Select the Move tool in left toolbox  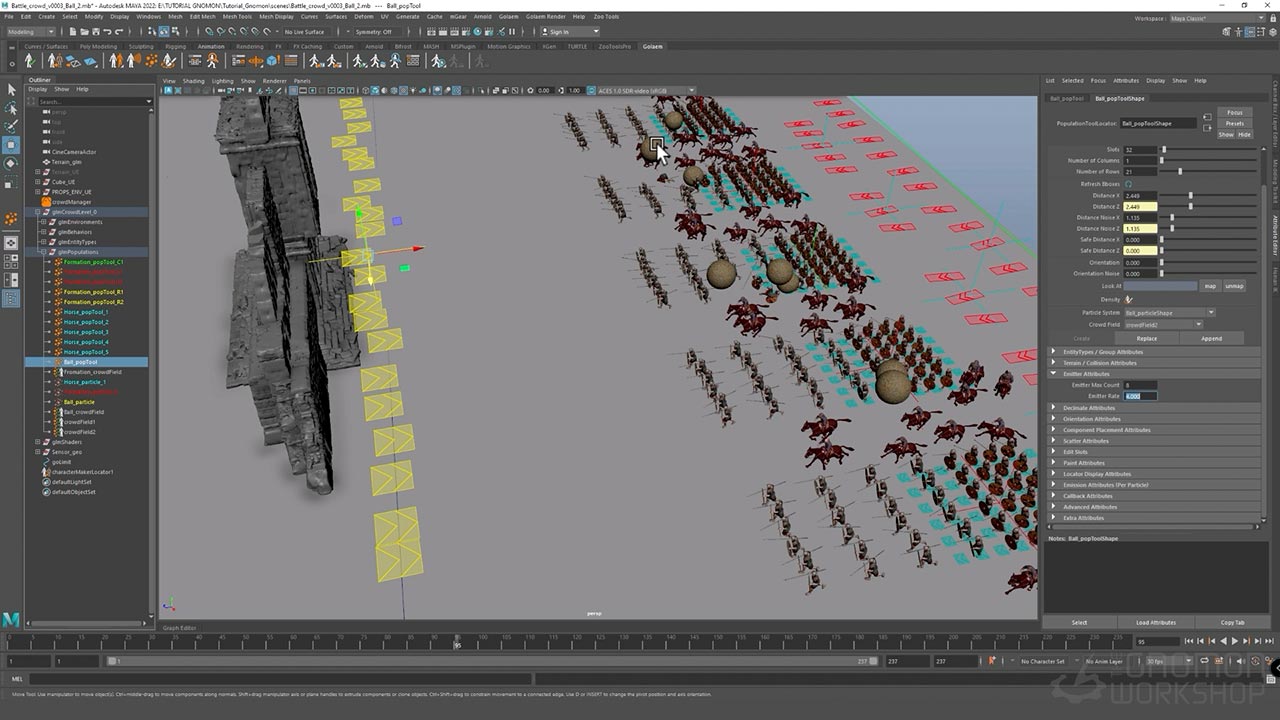tap(11, 144)
